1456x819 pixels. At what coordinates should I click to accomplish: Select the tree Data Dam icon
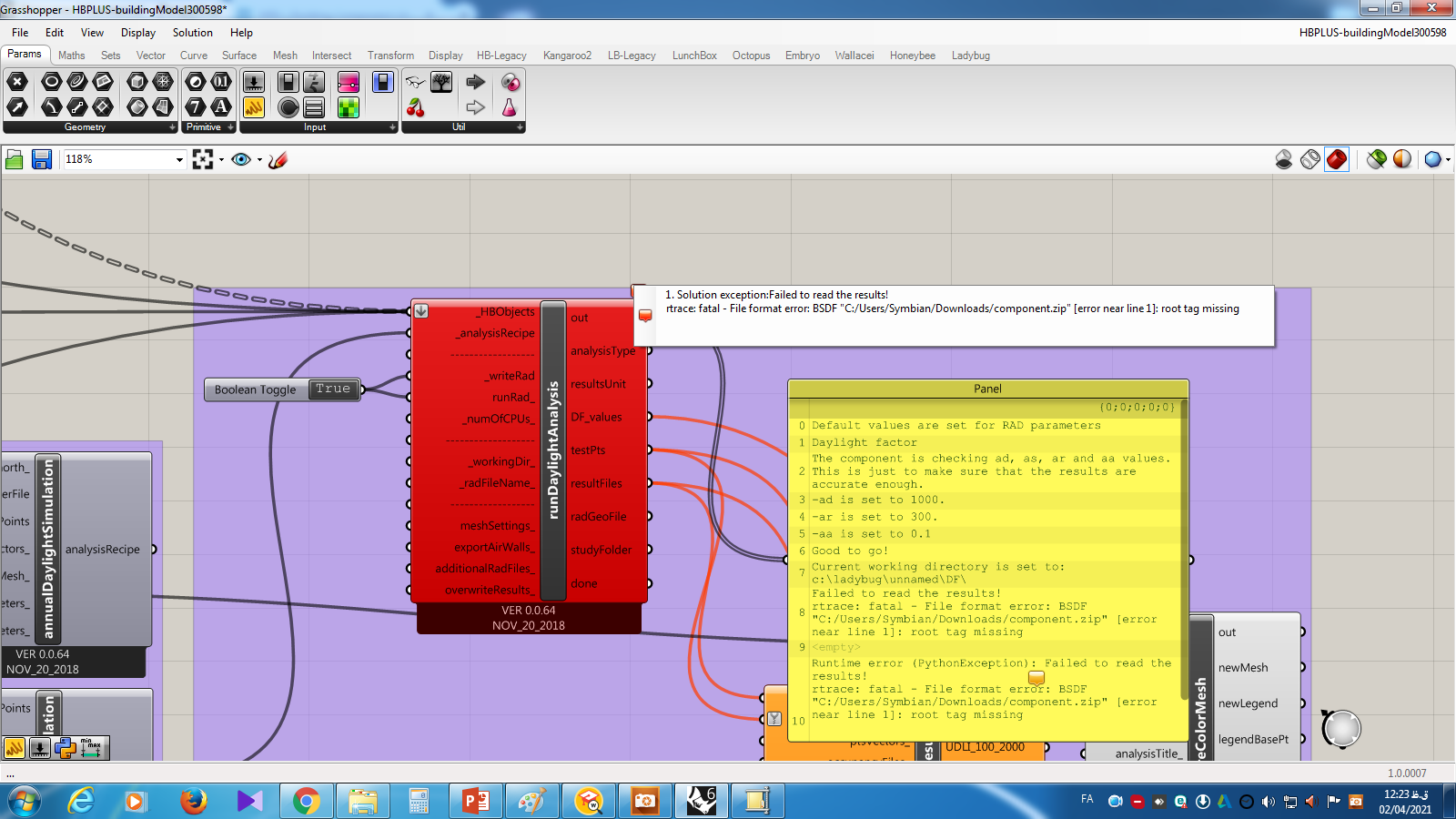click(x=441, y=82)
